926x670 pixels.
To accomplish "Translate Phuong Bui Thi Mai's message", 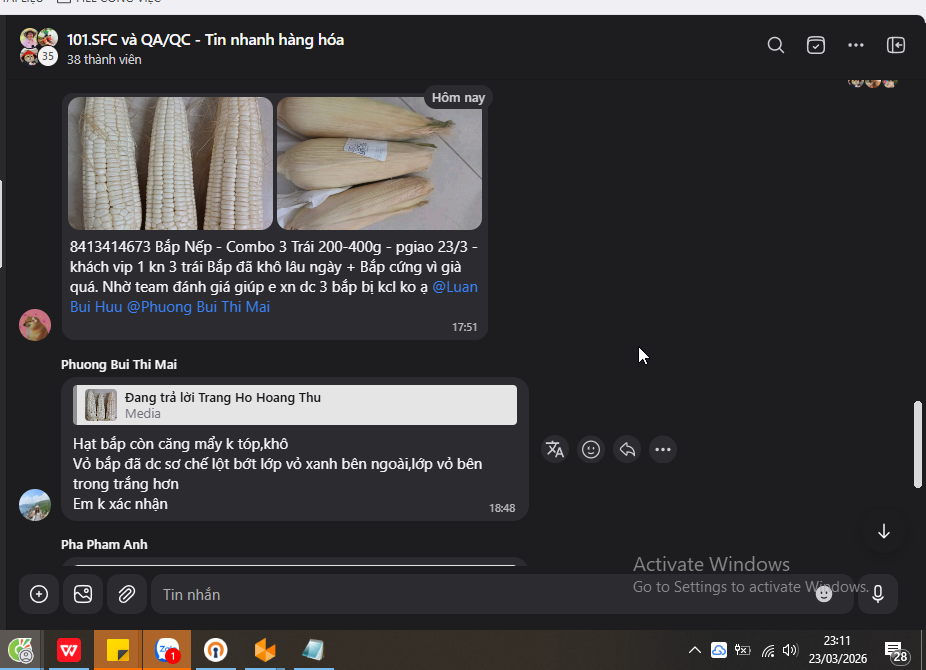I will coord(555,450).
